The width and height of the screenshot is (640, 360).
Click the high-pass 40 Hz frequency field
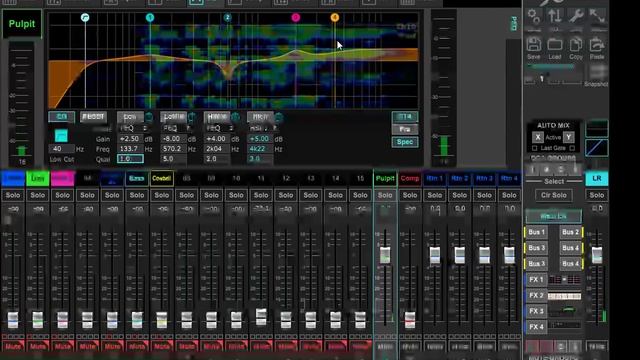(x=62, y=149)
